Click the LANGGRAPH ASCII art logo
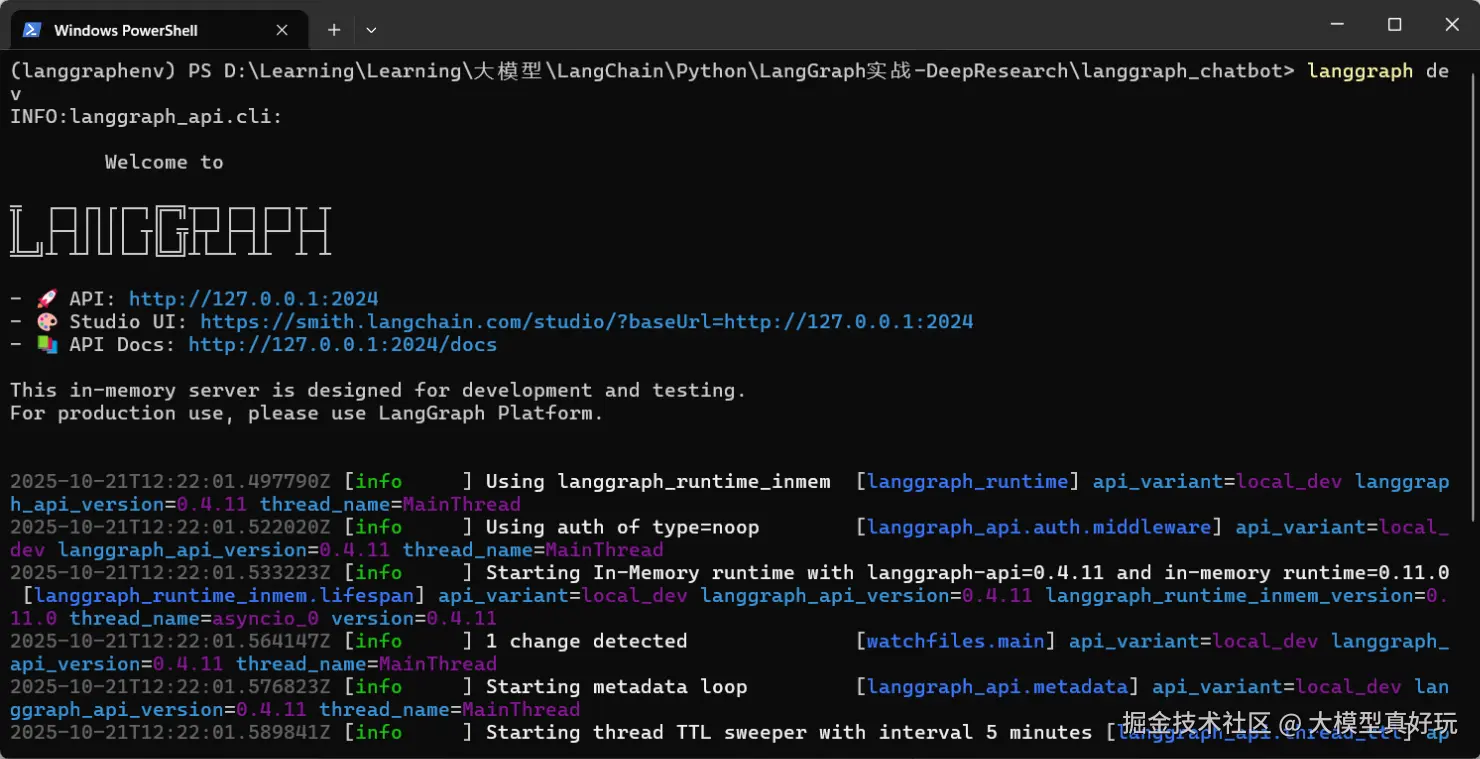This screenshot has width=1480, height=759. click(x=170, y=231)
